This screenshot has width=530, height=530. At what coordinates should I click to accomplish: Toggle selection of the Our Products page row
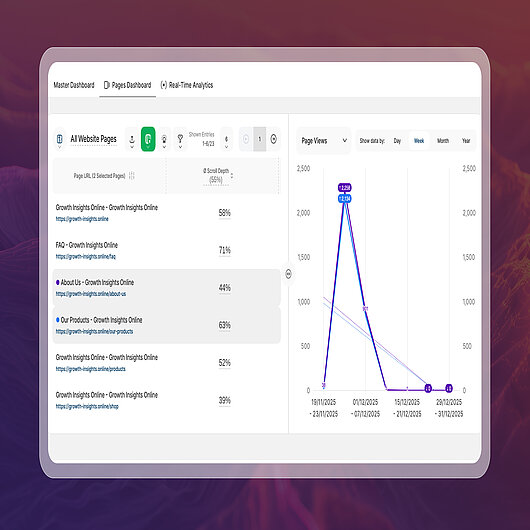pos(167,325)
